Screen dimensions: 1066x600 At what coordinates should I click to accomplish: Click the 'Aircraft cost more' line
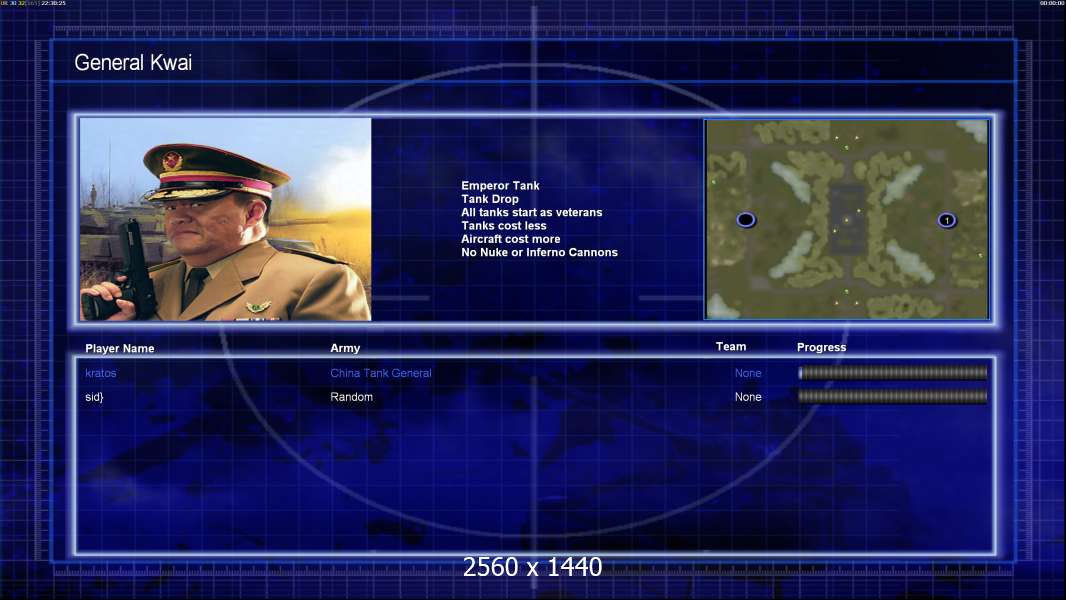(x=511, y=239)
